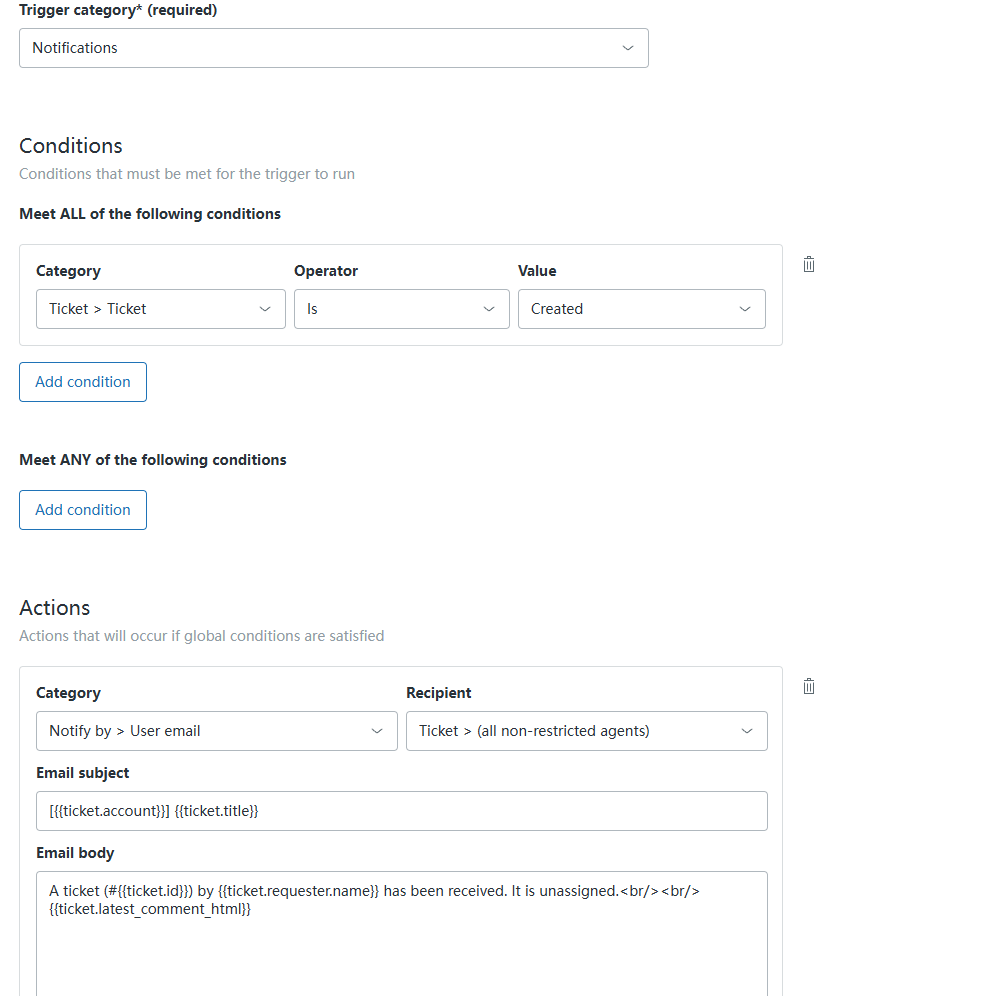Screen dimensions: 1001x996
Task: Delete the Ticket Is Created condition
Action: click(809, 265)
